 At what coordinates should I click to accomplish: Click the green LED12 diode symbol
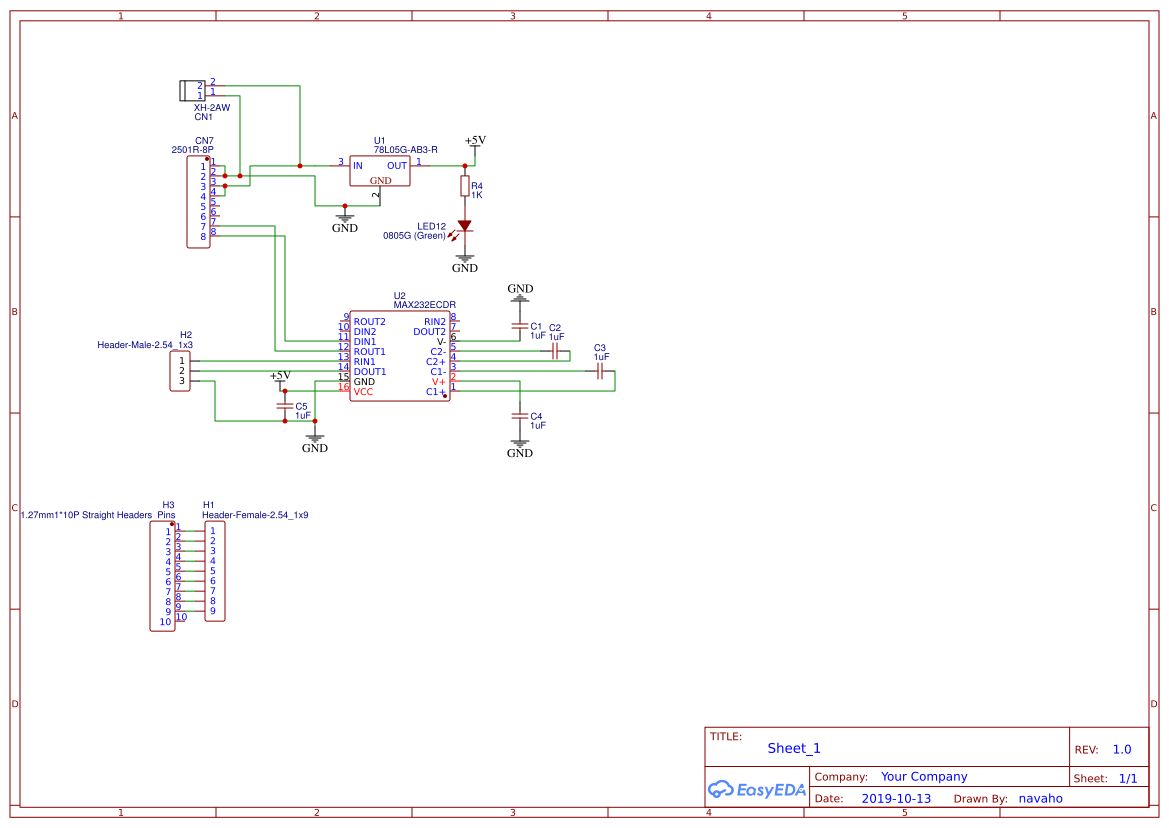tap(464, 227)
